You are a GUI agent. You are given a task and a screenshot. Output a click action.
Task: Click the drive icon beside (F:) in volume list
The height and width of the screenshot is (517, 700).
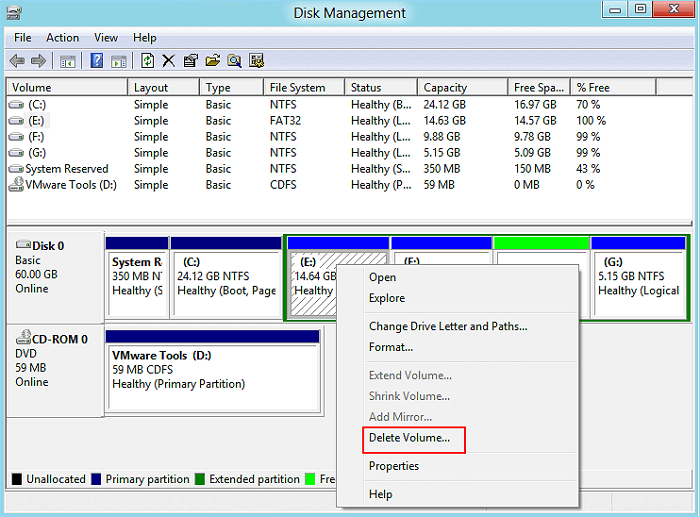coord(16,137)
